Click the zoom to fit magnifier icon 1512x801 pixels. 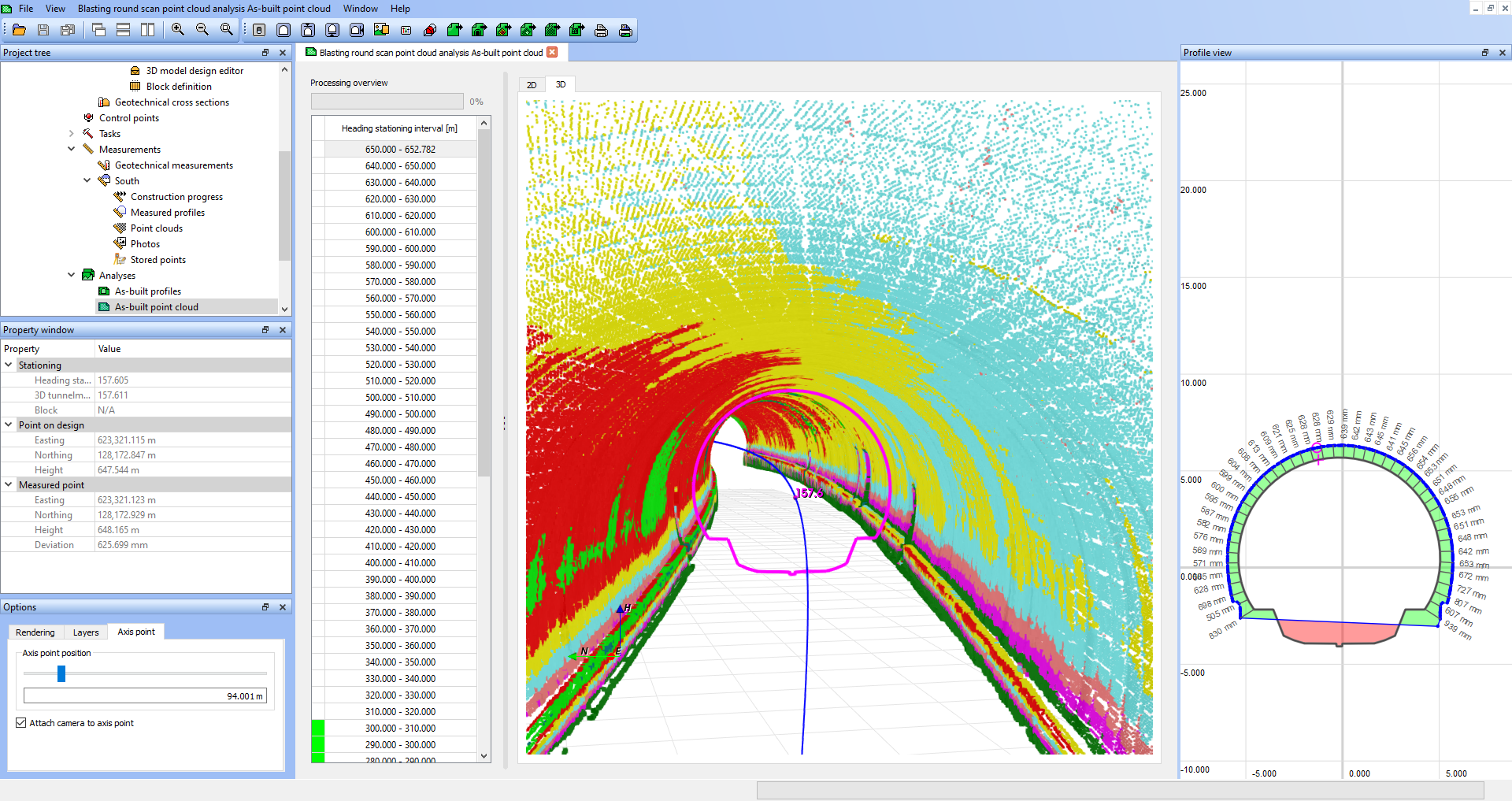[x=227, y=30]
